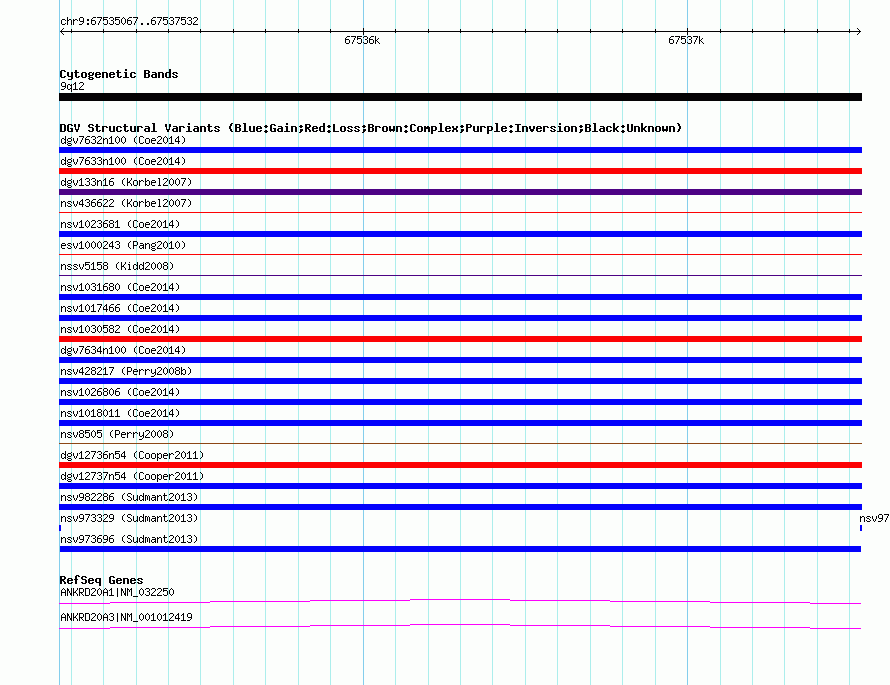This screenshot has height=685, width=890.
Task: Click gene label ANKRD20A1|NM_032250
Action: pyautogui.click(x=117, y=592)
